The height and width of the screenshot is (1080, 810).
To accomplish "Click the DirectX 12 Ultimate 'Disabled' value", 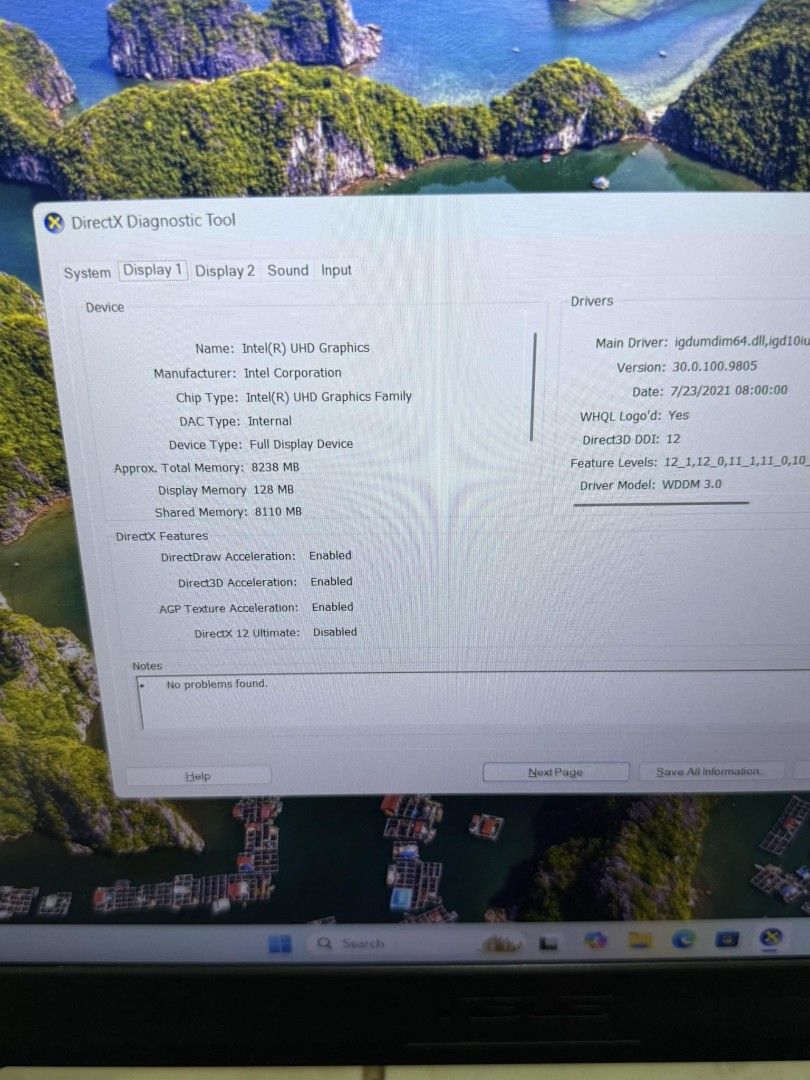I will (335, 632).
